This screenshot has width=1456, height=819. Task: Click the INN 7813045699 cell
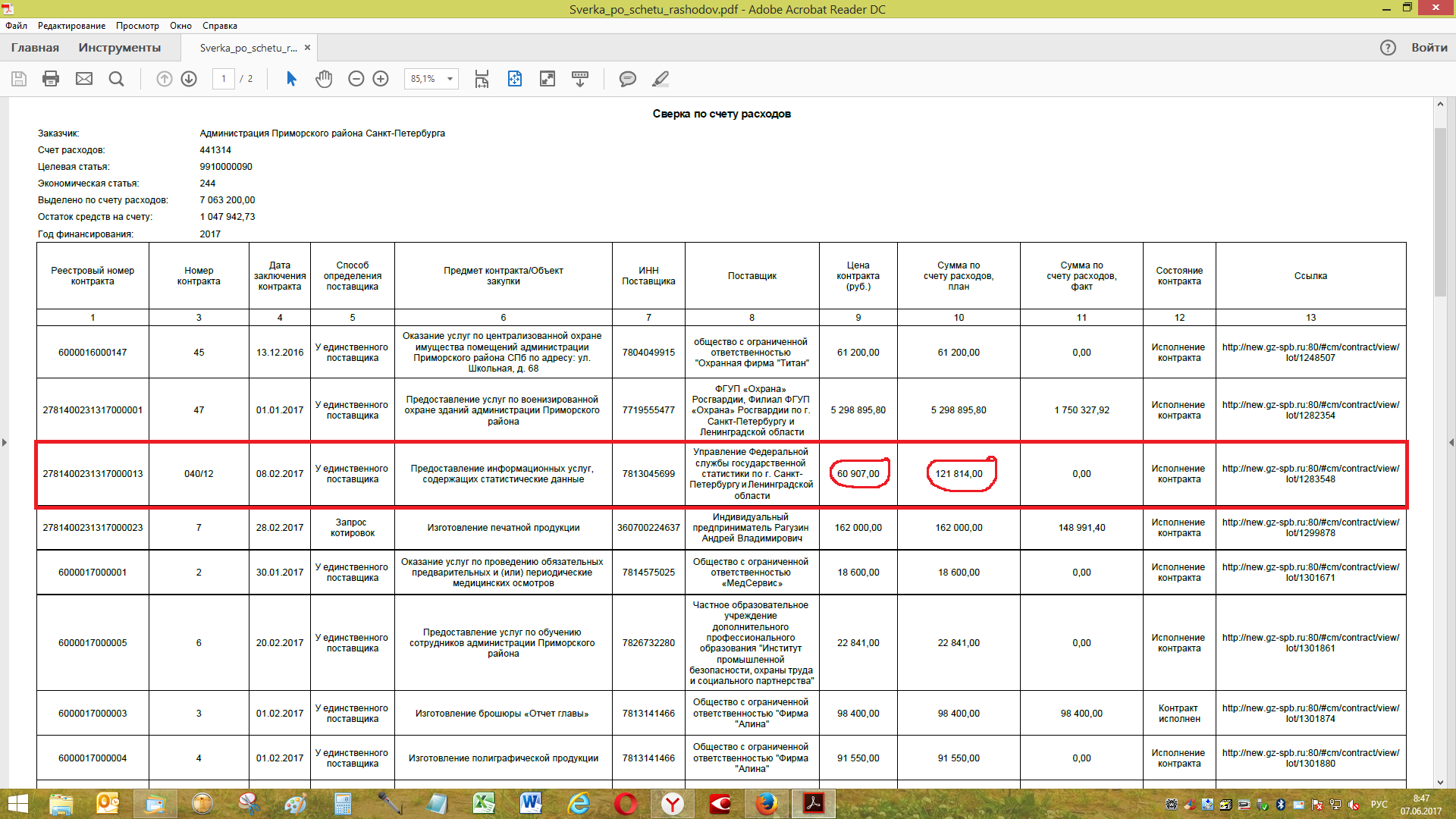[x=648, y=474]
